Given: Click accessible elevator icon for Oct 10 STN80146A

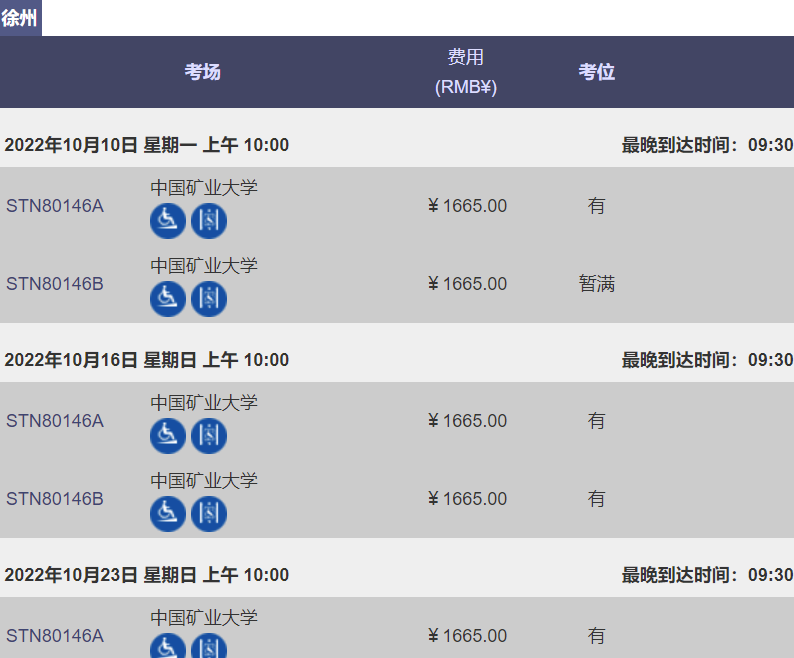Looking at the screenshot, I should point(209,221).
